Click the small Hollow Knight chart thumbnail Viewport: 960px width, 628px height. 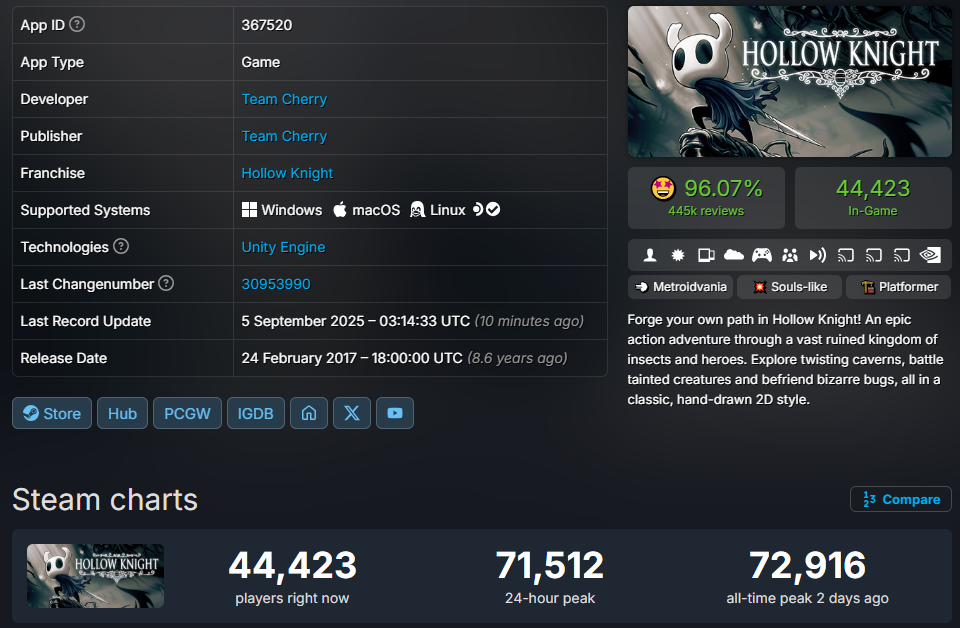coord(96,576)
